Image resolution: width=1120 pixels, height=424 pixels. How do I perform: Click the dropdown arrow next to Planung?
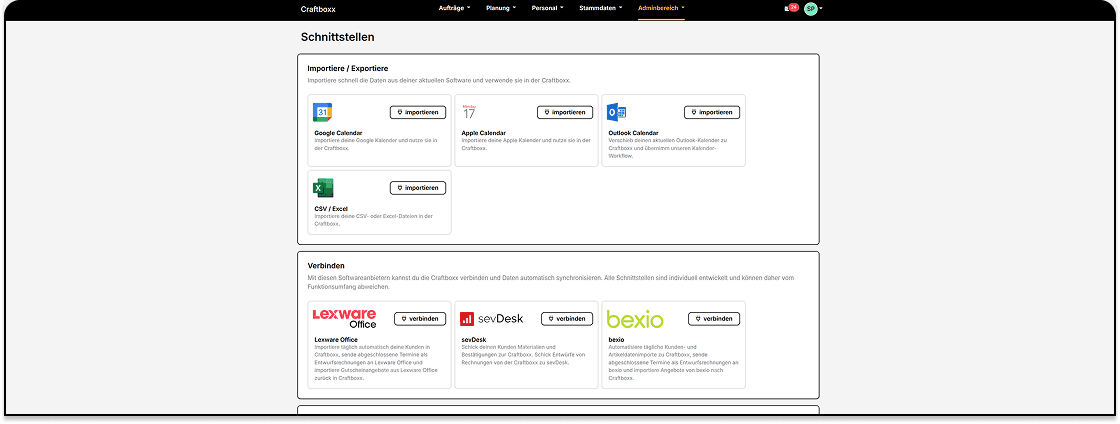click(x=514, y=9)
